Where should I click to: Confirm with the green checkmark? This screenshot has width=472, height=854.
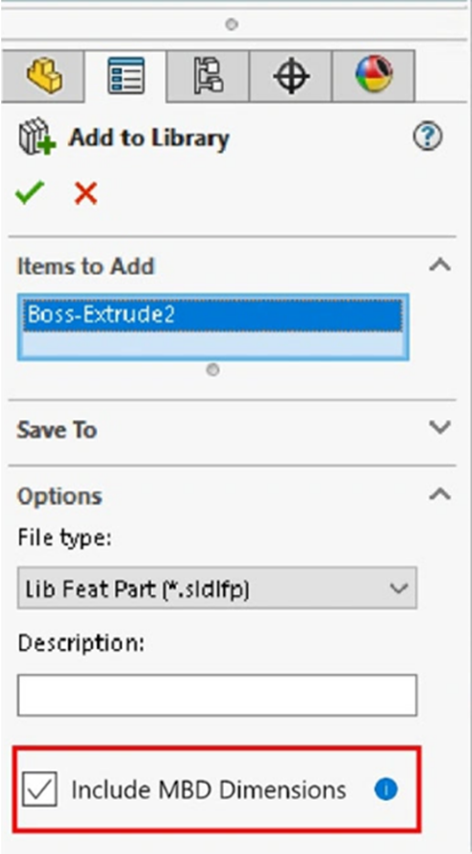pos(30,192)
